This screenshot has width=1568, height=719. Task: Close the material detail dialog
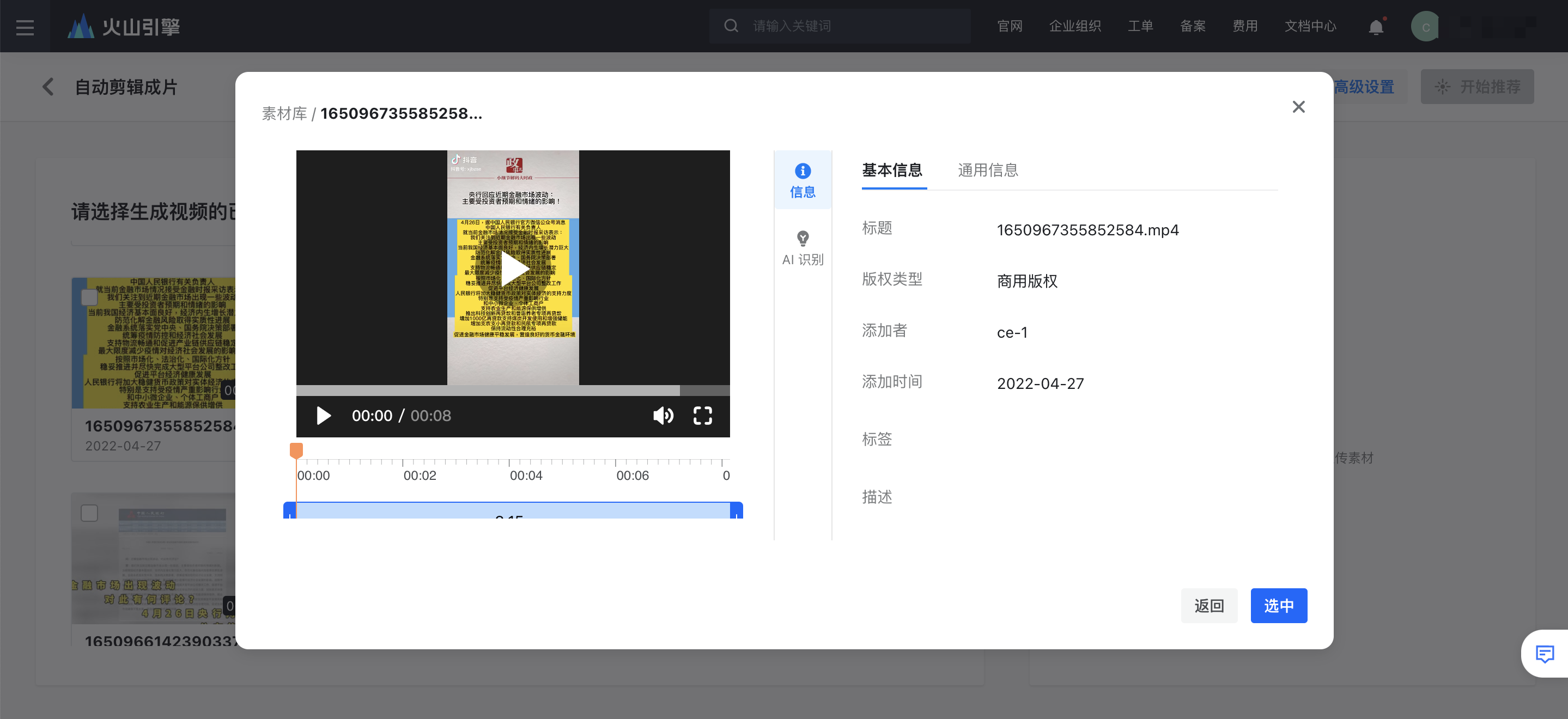point(1298,107)
